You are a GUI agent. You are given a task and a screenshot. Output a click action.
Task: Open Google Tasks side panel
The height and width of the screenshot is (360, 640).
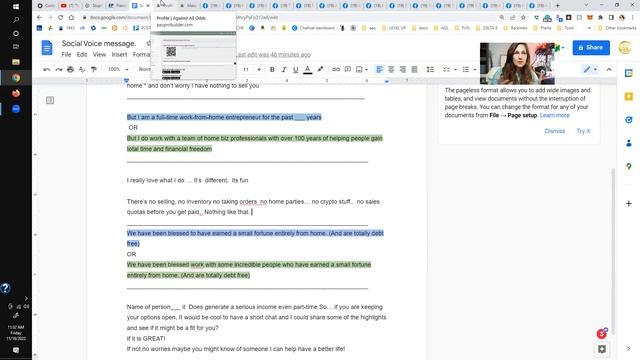point(629,120)
